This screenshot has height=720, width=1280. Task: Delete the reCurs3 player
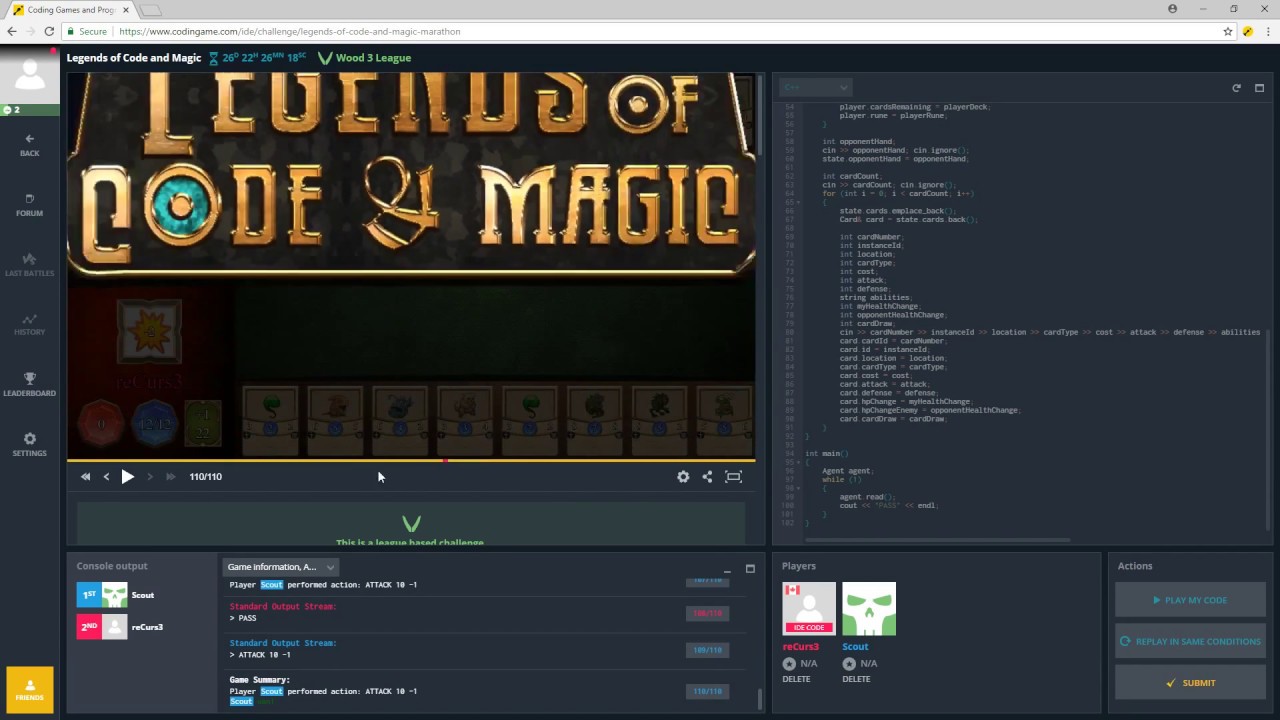tap(796, 679)
